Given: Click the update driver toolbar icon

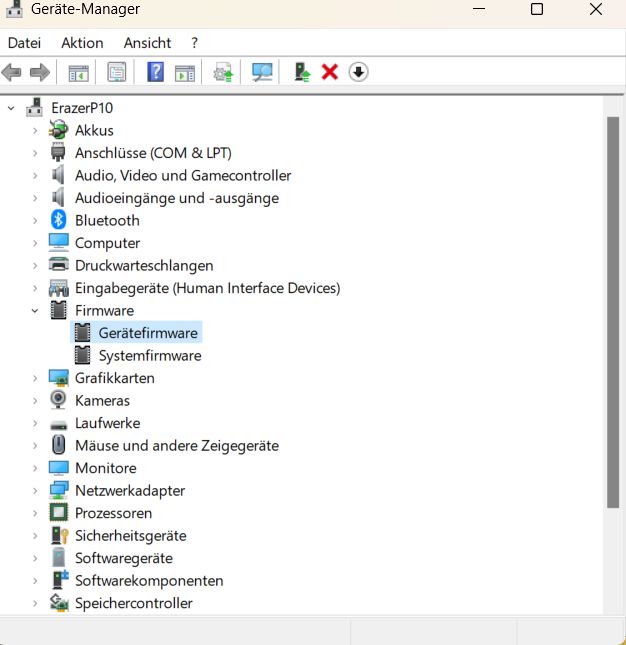Looking at the screenshot, I should pos(223,72).
